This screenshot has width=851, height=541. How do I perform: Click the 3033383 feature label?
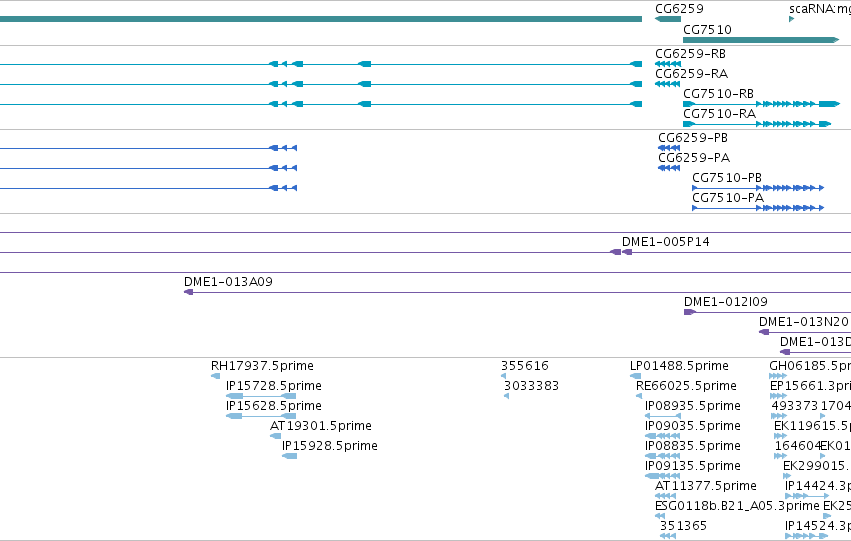coord(531,386)
